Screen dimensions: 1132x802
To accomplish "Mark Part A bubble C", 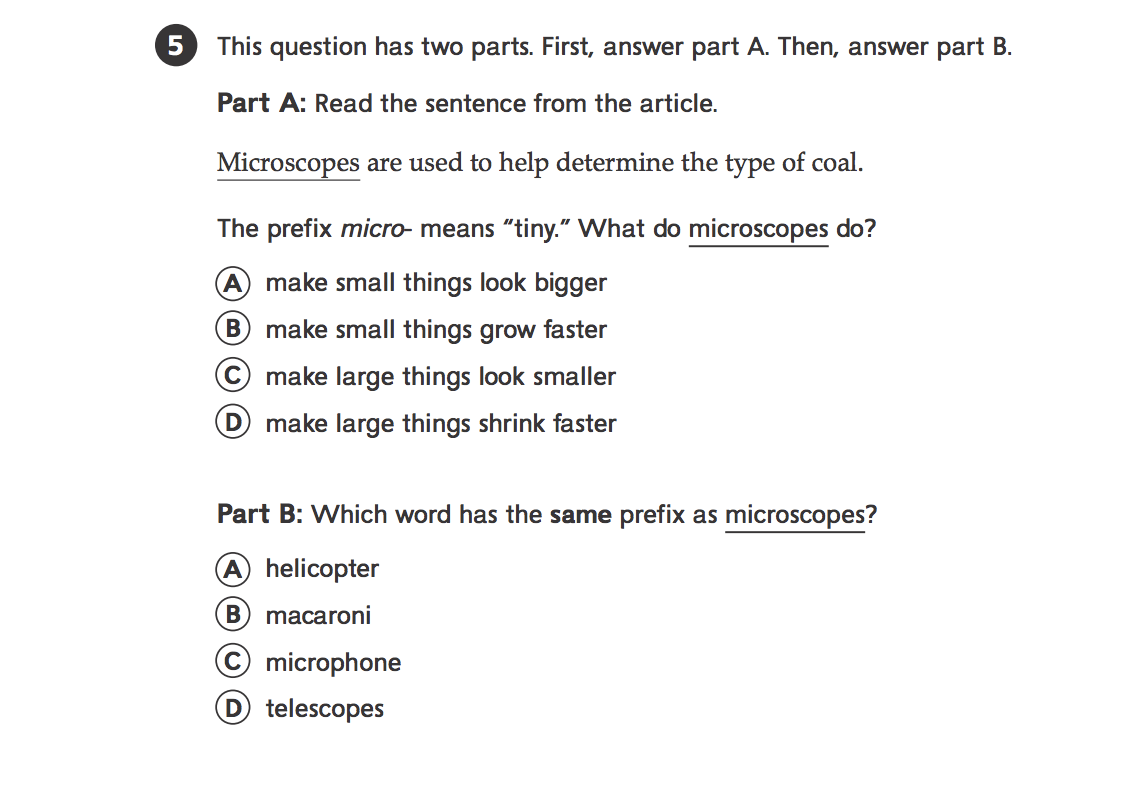I will coord(232,377).
